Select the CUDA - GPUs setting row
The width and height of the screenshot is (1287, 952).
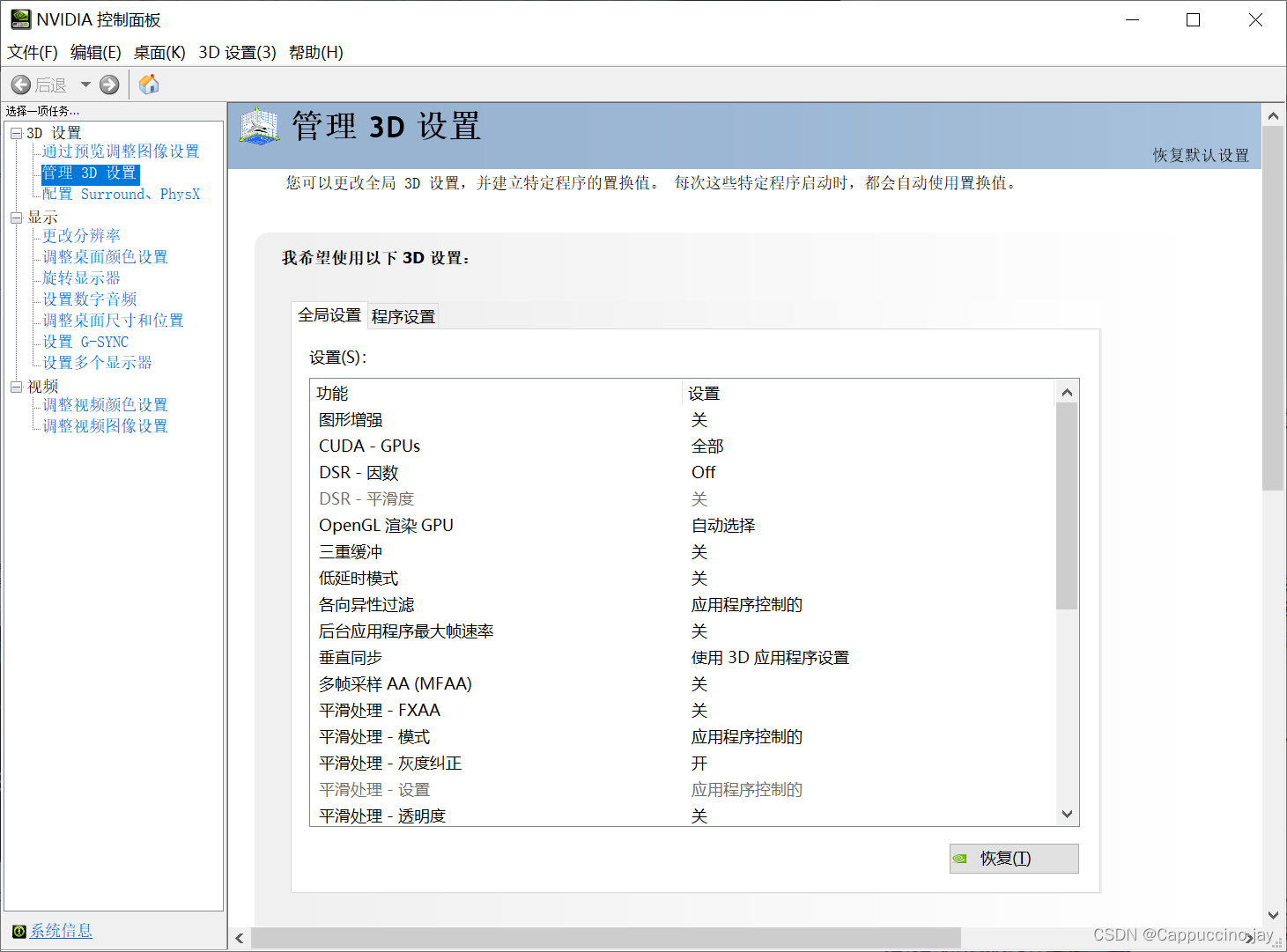[683, 446]
